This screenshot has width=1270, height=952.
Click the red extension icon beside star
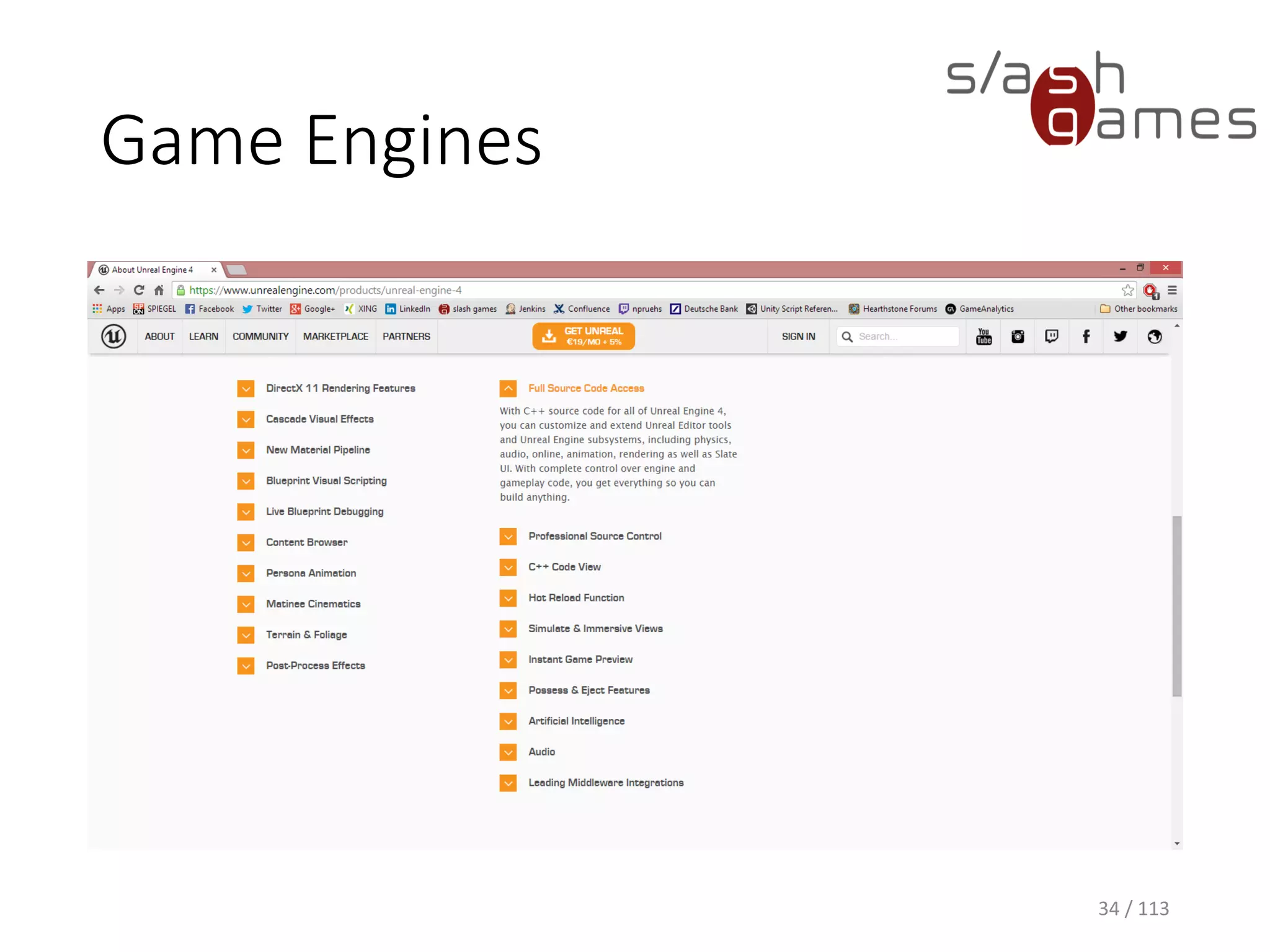(1151, 291)
